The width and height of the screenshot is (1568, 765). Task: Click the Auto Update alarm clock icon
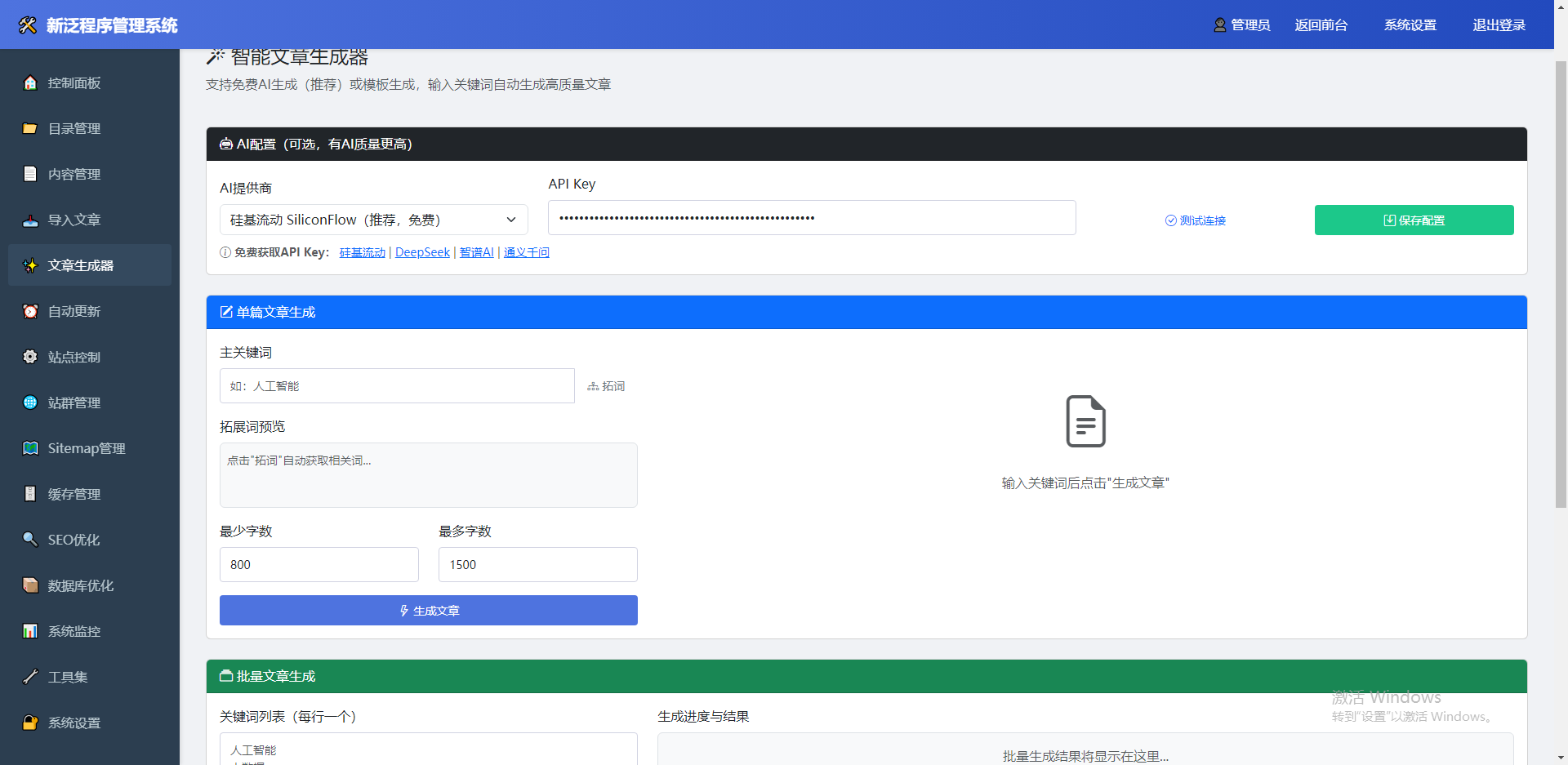[x=30, y=311]
